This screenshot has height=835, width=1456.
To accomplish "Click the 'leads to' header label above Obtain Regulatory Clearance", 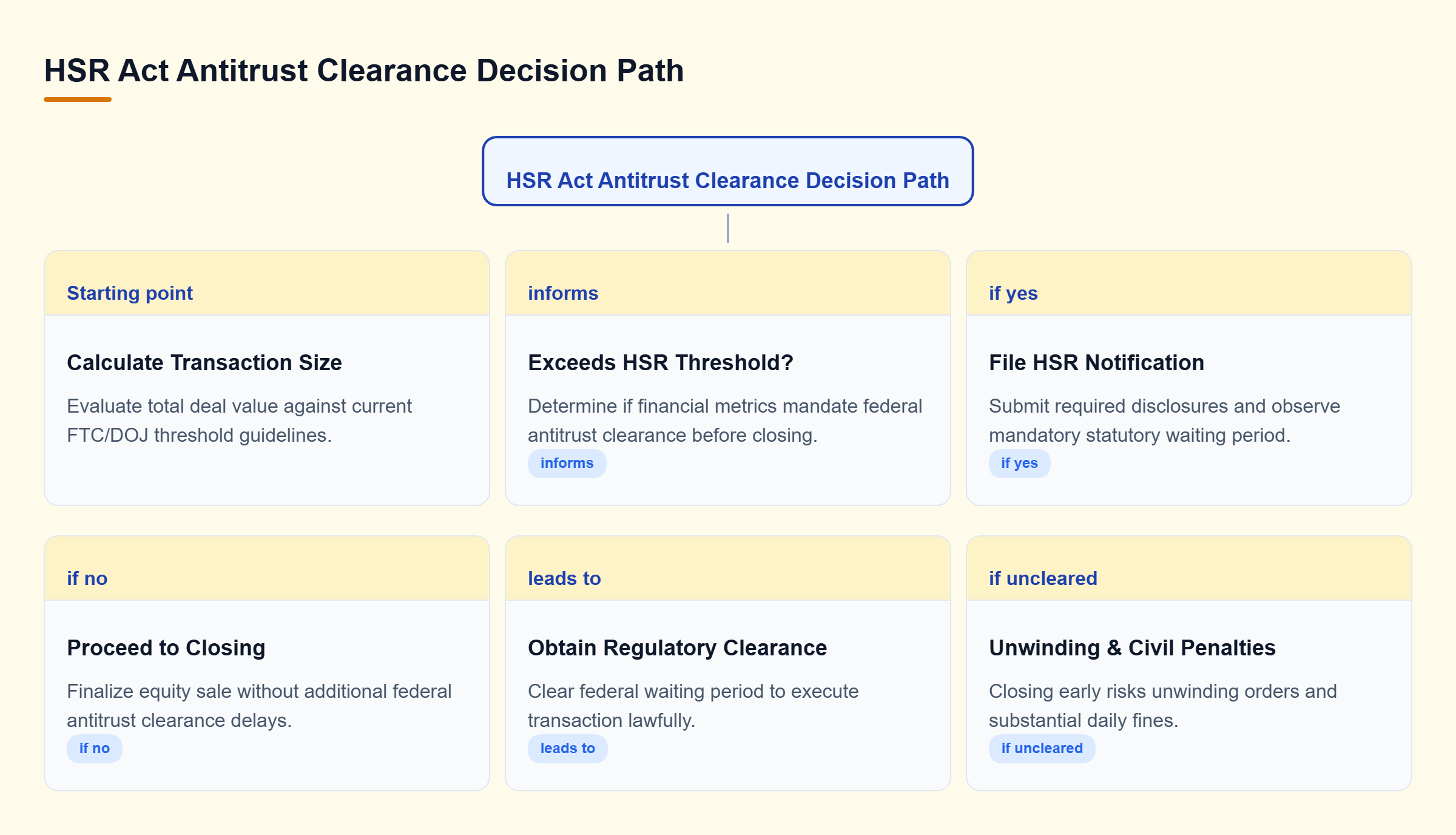I will [x=564, y=578].
